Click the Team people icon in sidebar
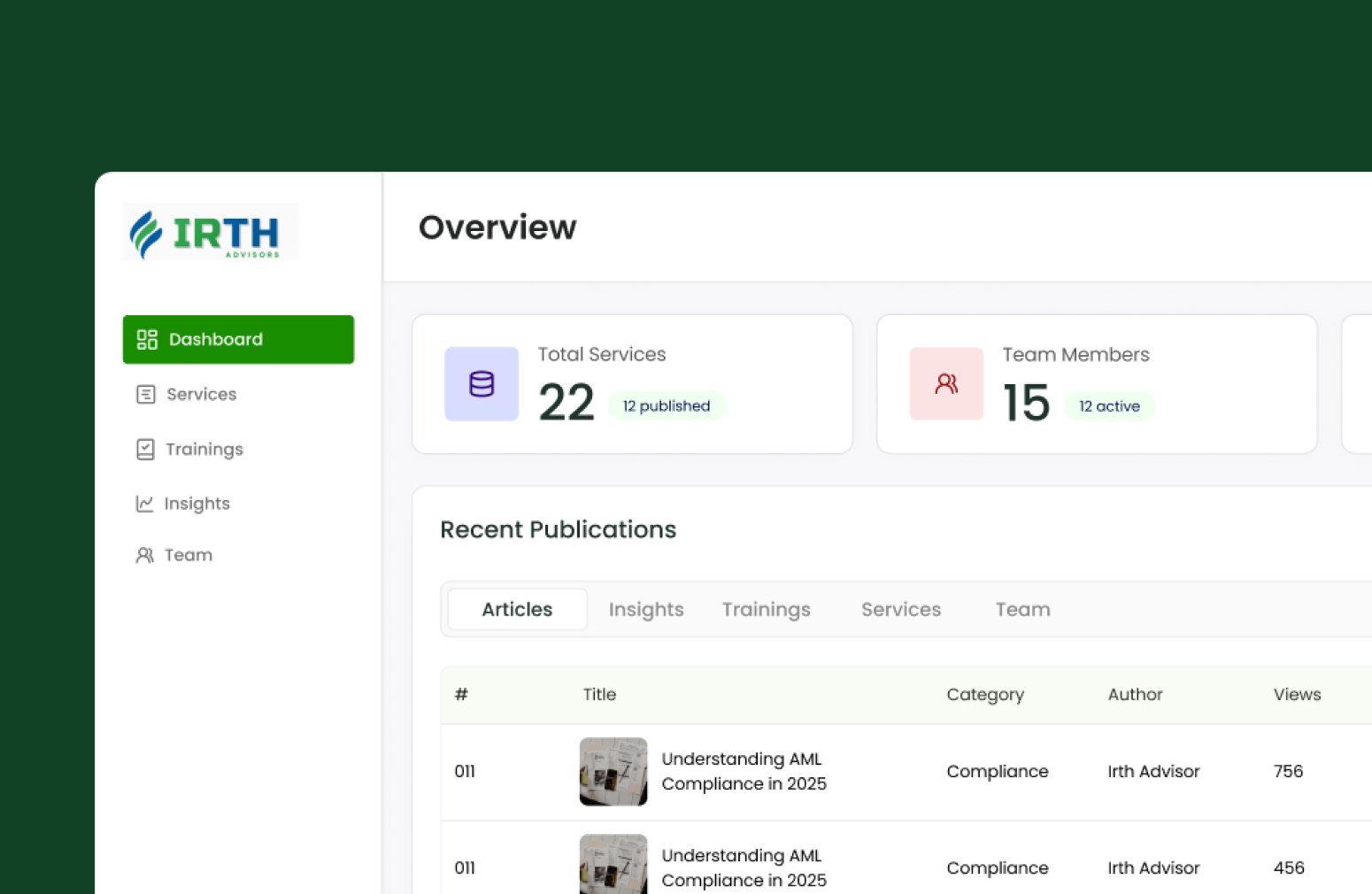 (145, 555)
